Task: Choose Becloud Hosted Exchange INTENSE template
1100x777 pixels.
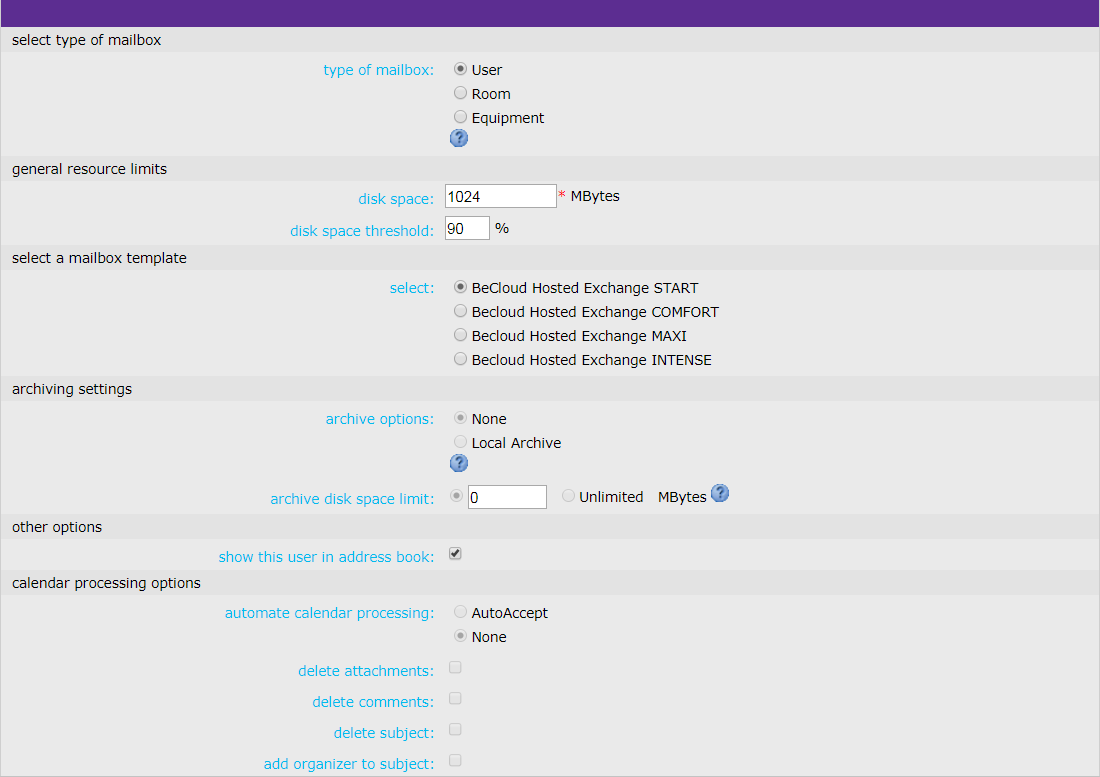Action: point(460,359)
